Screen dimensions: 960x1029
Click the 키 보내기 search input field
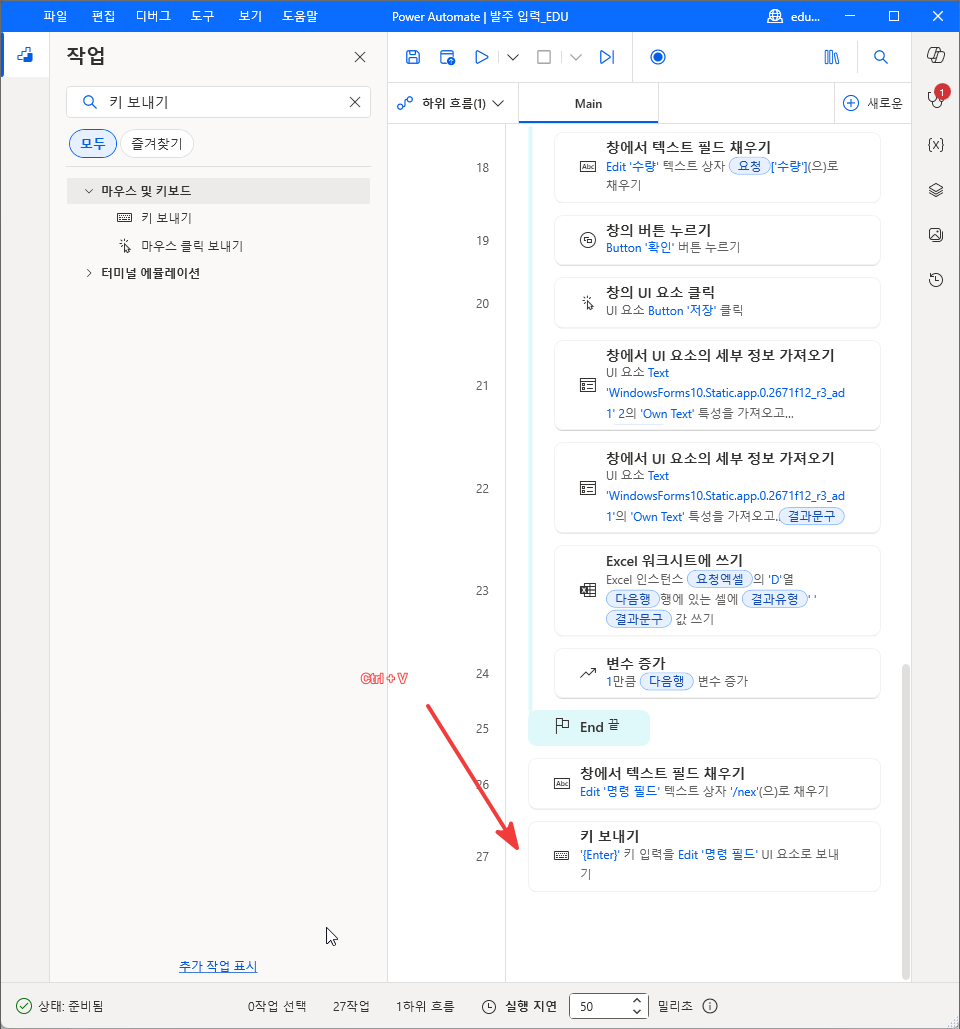coord(219,102)
